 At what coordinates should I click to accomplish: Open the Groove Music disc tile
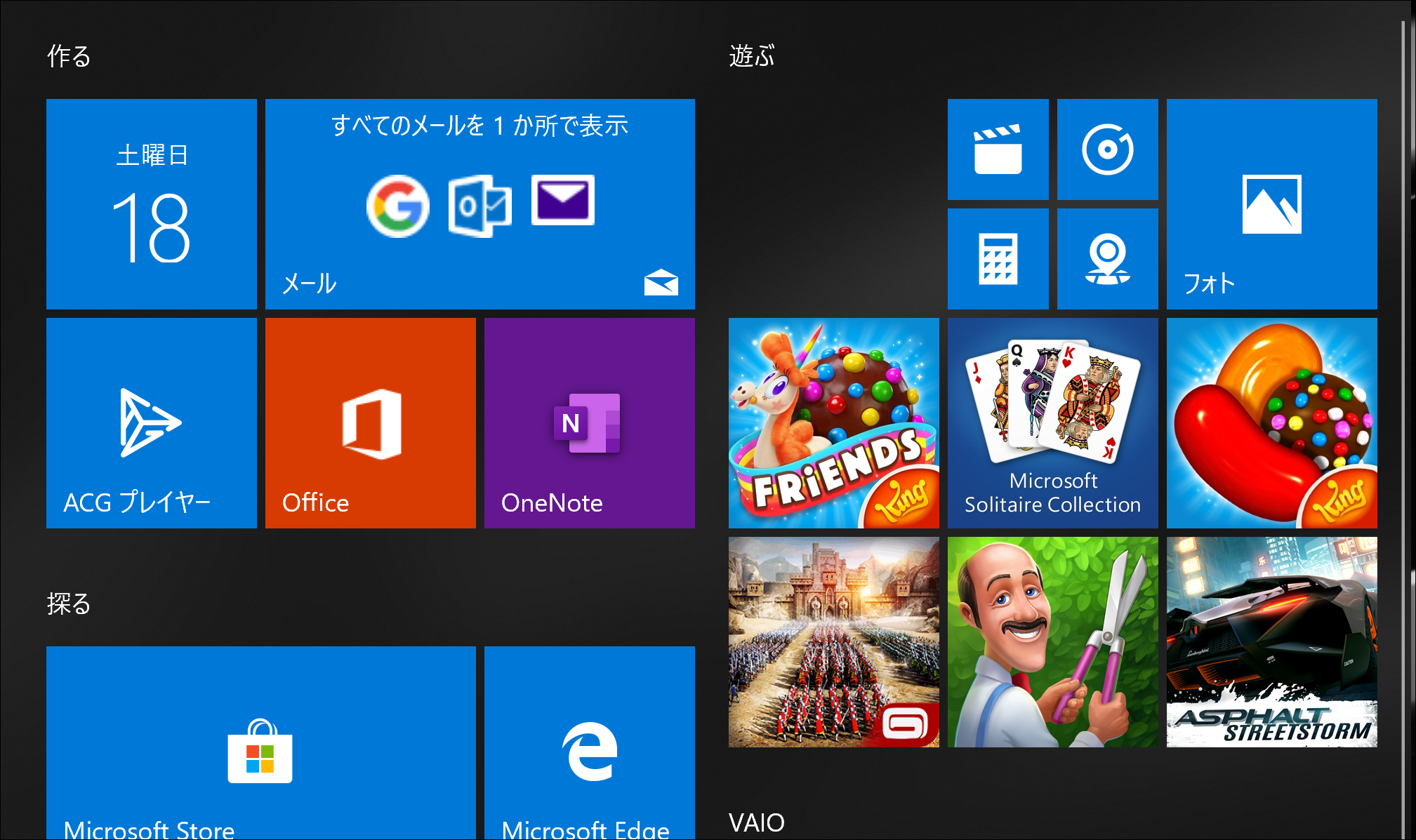1108,149
